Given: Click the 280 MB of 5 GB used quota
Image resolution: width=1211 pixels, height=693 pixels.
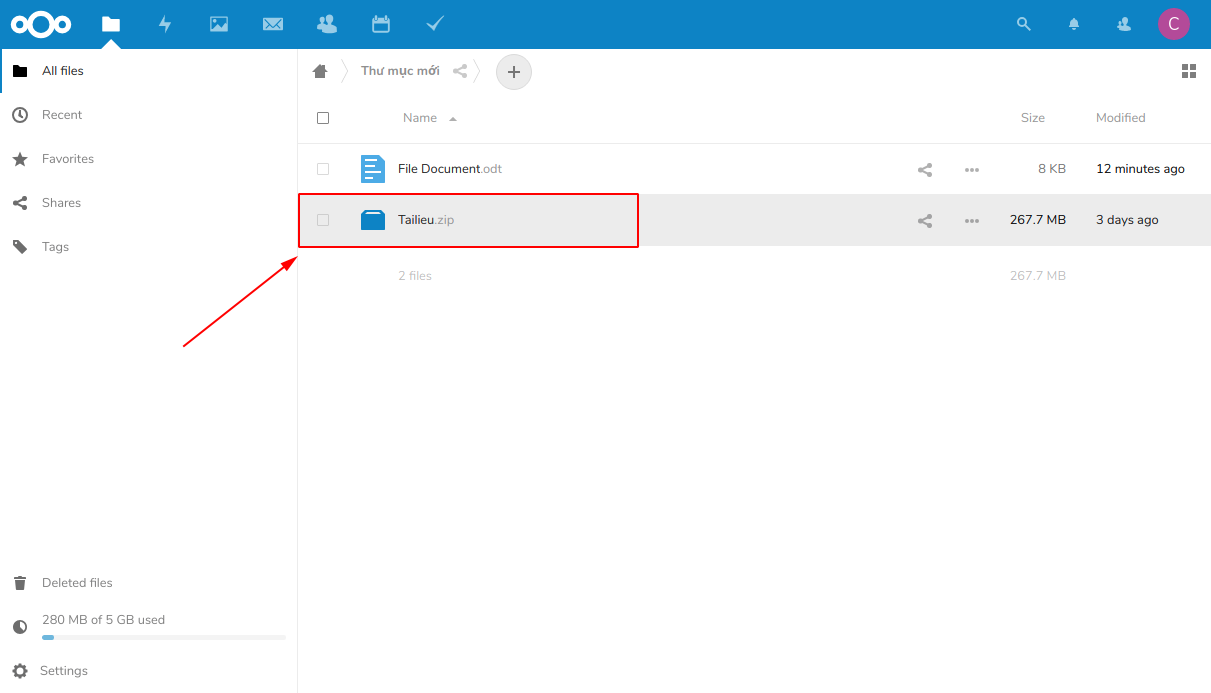Looking at the screenshot, I should (103, 620).
